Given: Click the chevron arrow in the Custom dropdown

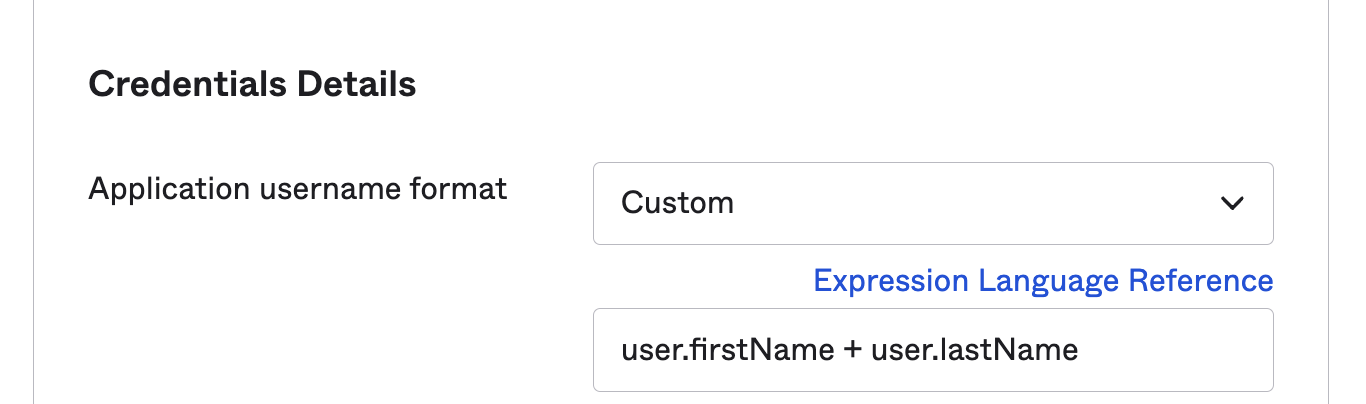Looking at the screenshot, I should [x=1232, y=203].
